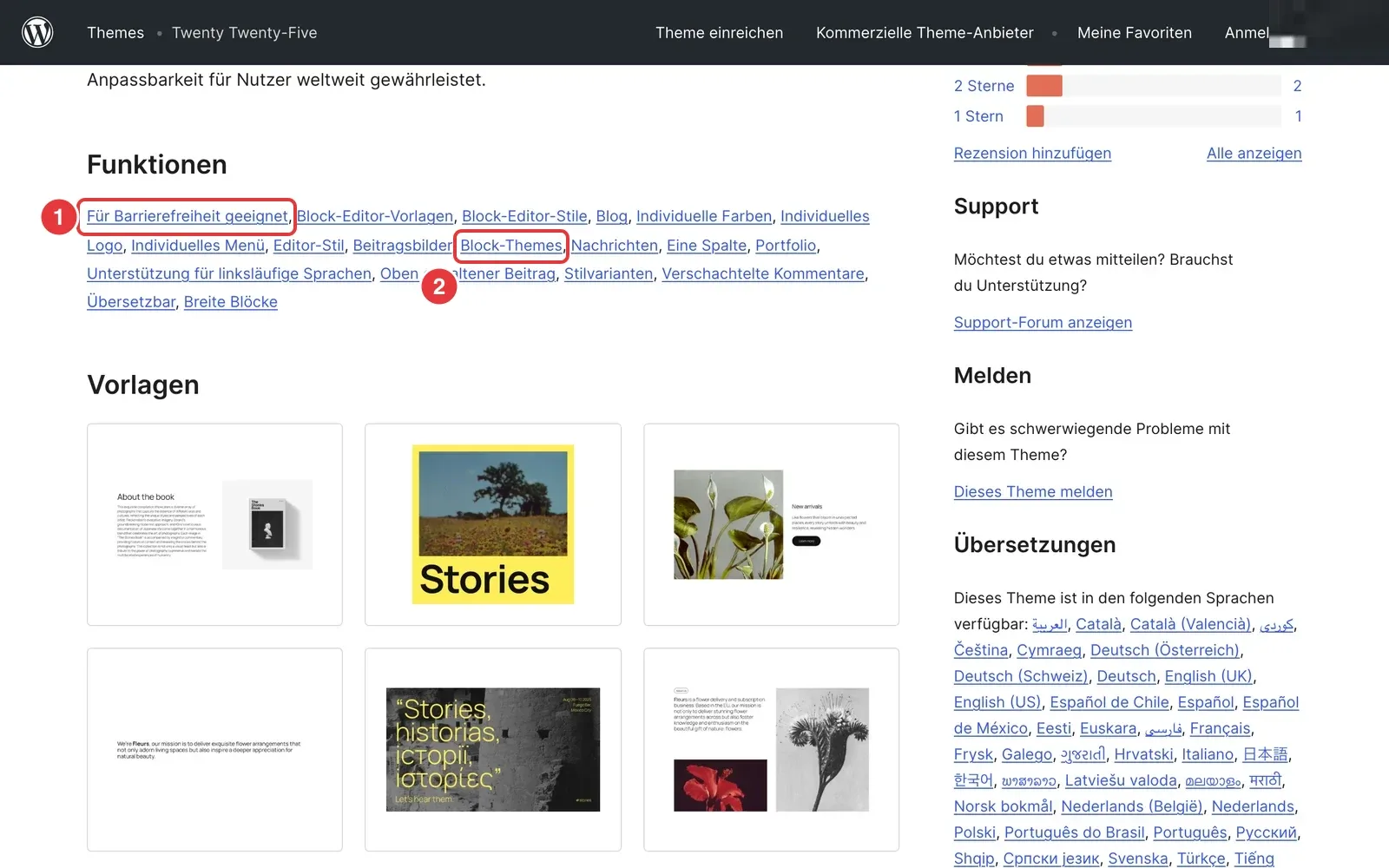This screenshot has width=1389, height=868.
Task: Click the Breite Blöcke link
Action: [x=231, y=302]
